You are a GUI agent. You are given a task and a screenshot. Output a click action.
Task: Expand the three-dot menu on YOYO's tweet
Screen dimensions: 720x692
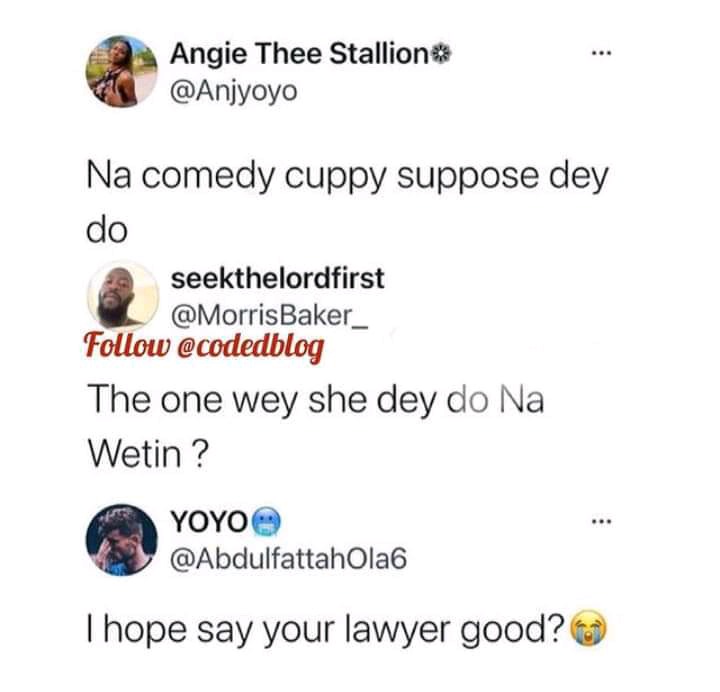tap(602, 522)
